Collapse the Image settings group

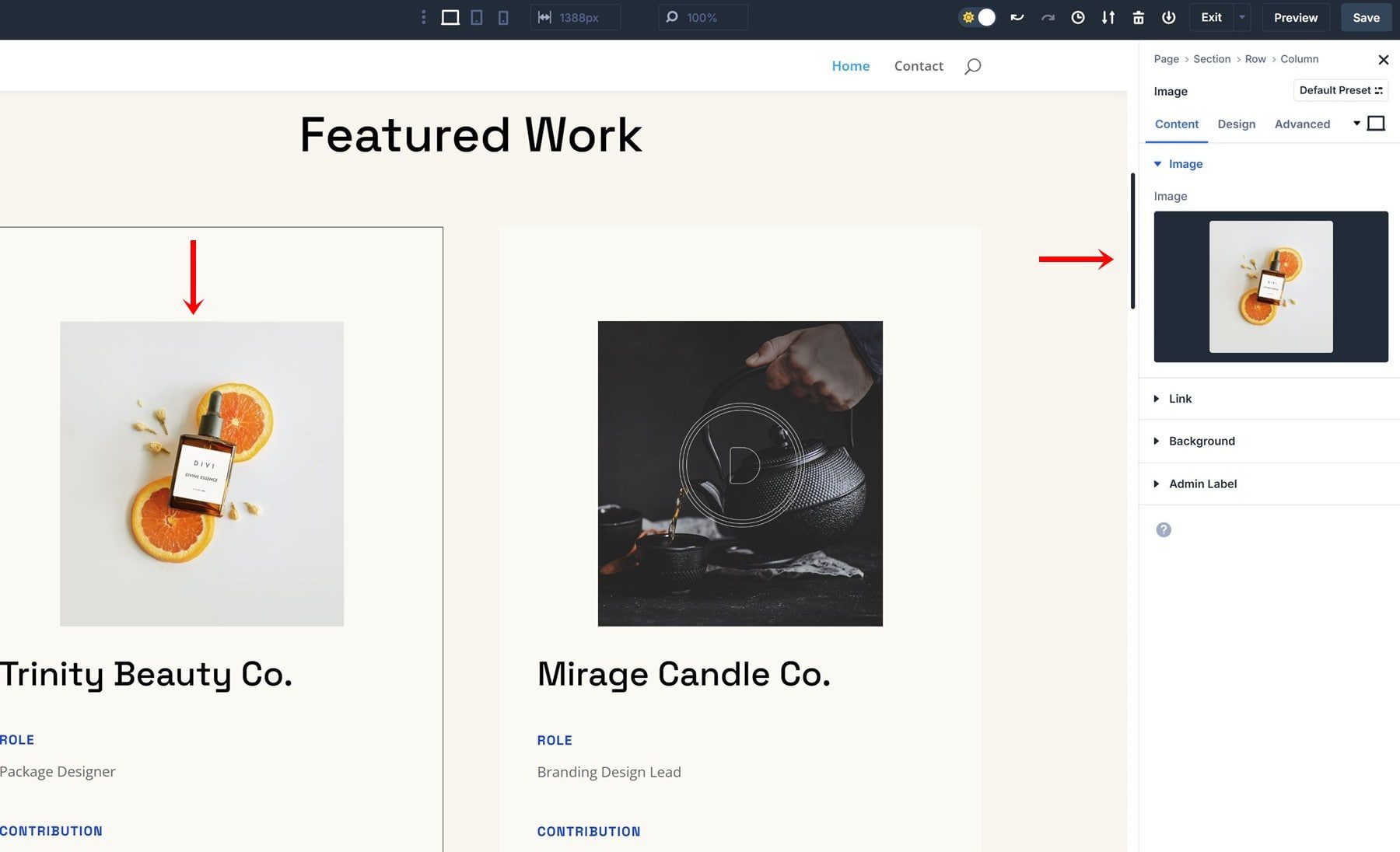(1185, 164)
